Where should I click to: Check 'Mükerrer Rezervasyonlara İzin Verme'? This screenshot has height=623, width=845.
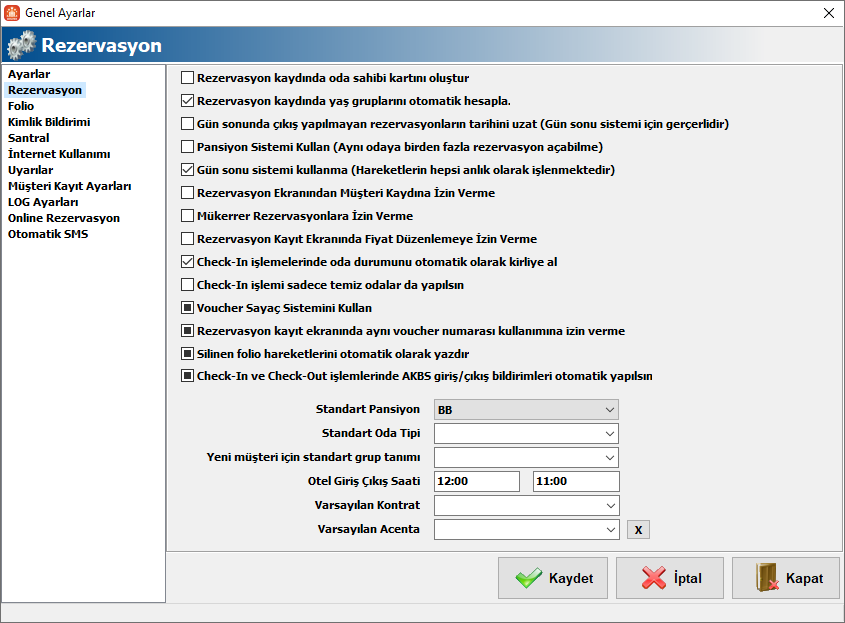coord(187,216)
